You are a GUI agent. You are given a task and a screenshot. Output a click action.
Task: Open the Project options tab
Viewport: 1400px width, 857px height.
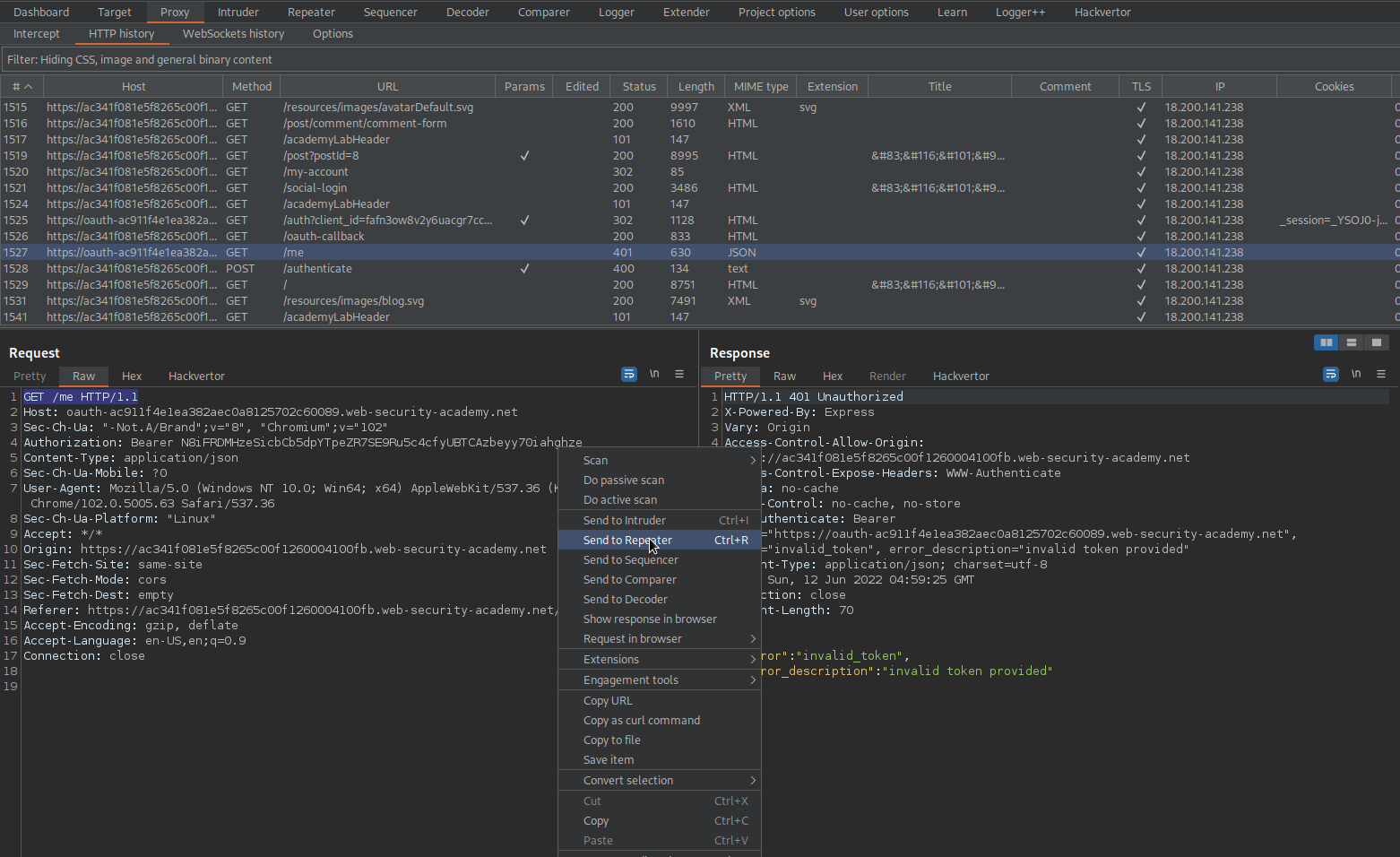click(x=776, y=12)
